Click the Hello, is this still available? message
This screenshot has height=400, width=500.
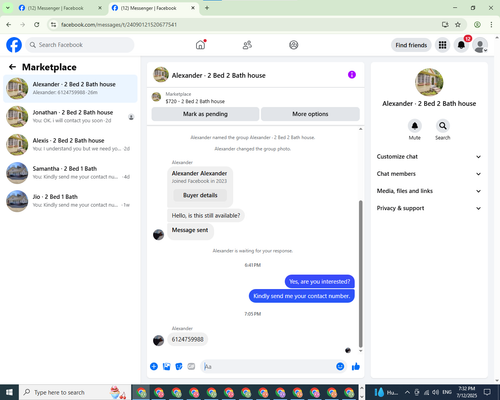click(x=206, y=216)
